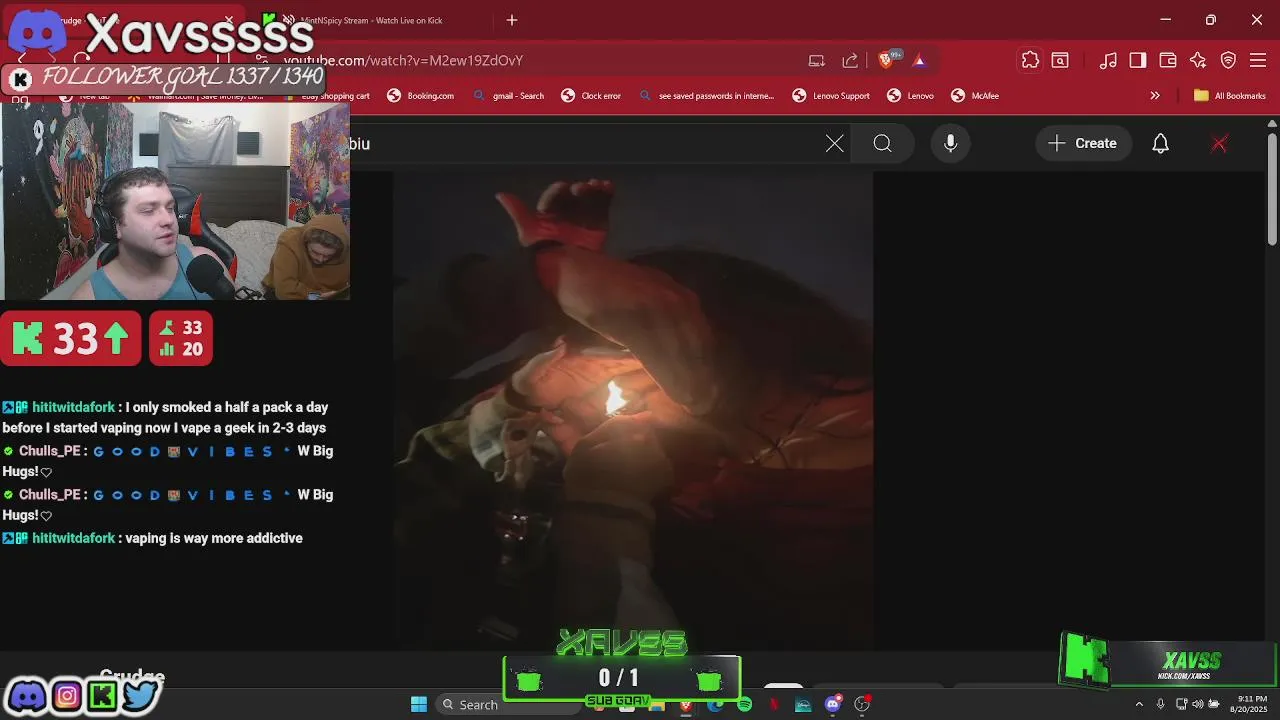Open the Brave Playlist music note icon
The height and width of the screenshot is (720, 1280).
(1108, 60)
